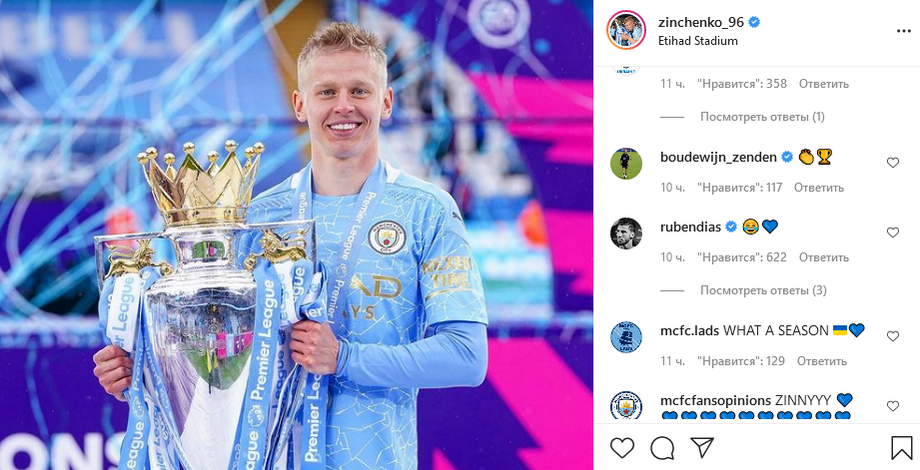Click the trophy photo of the post

[x=296, y=235]
